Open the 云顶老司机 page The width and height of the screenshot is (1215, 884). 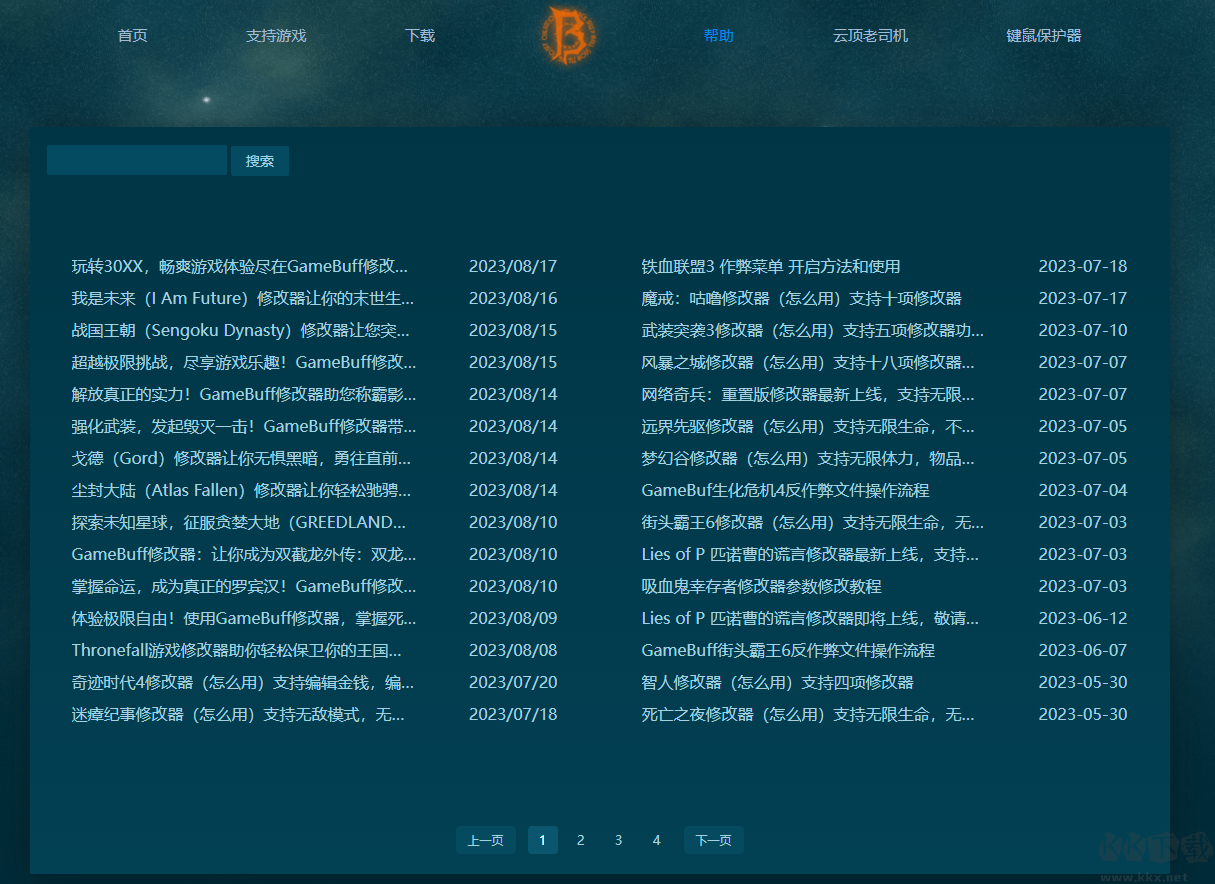tap(870, 35)
